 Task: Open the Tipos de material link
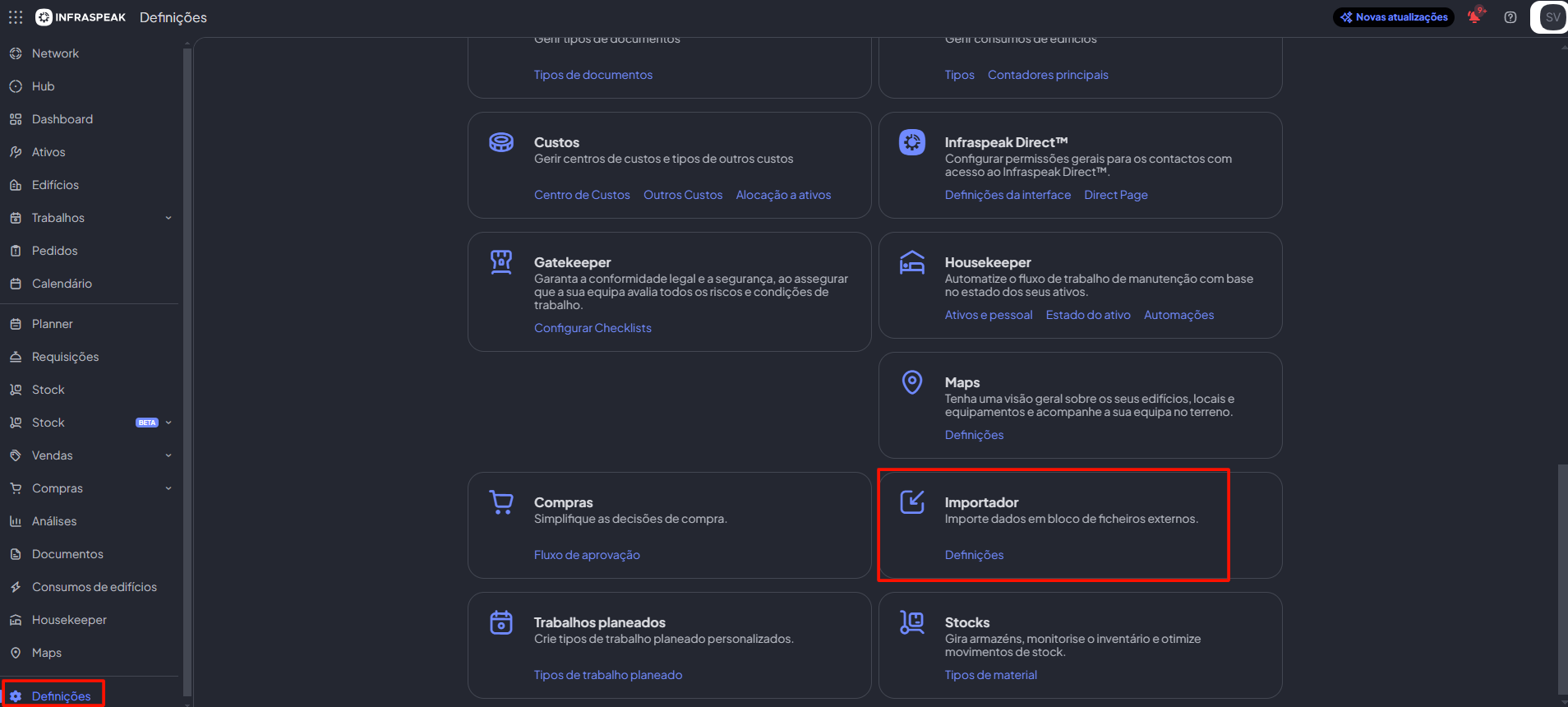click(x=990, y=675)
